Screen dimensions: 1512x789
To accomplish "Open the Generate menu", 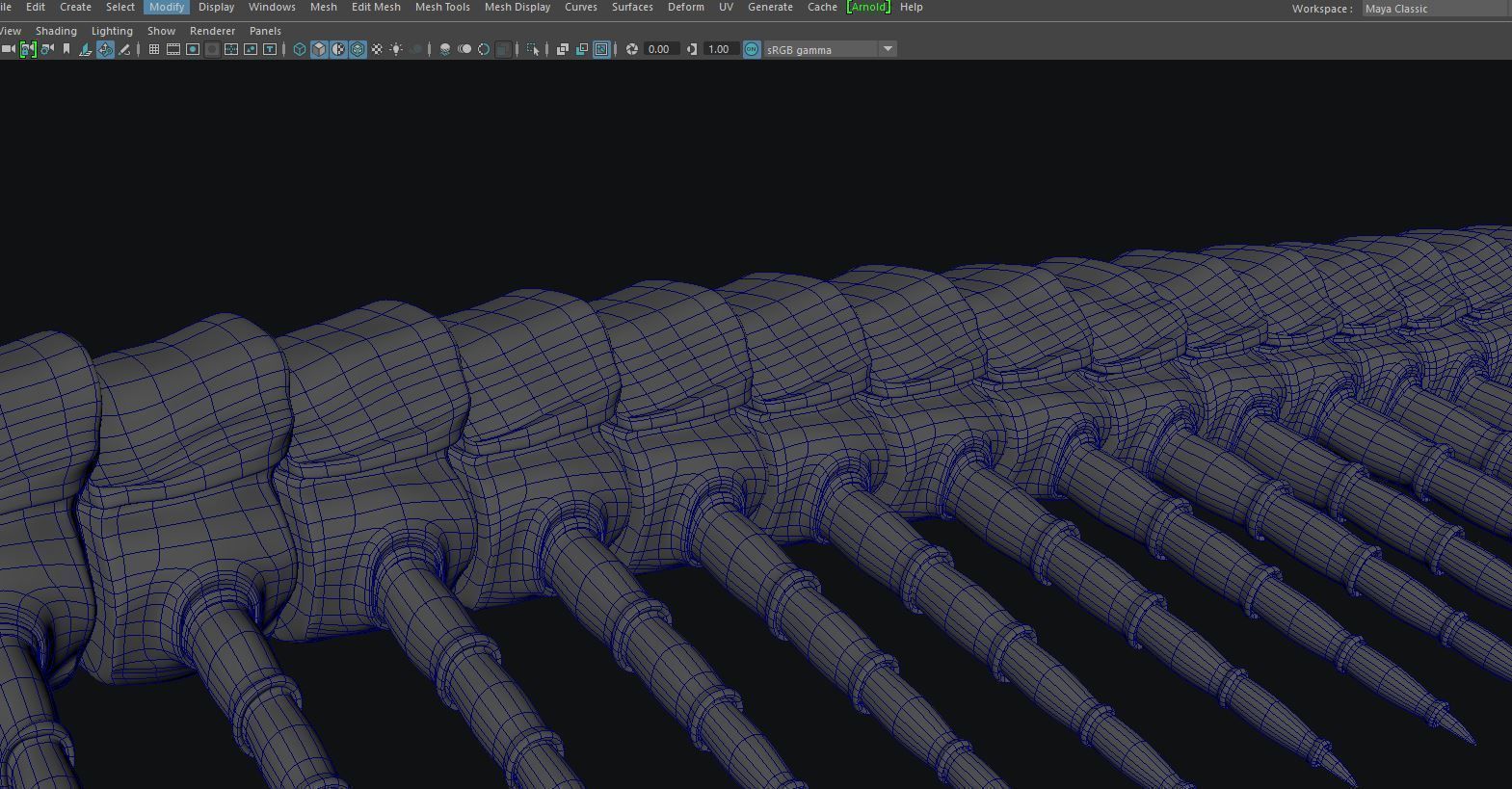I will [x=770, y=7].
